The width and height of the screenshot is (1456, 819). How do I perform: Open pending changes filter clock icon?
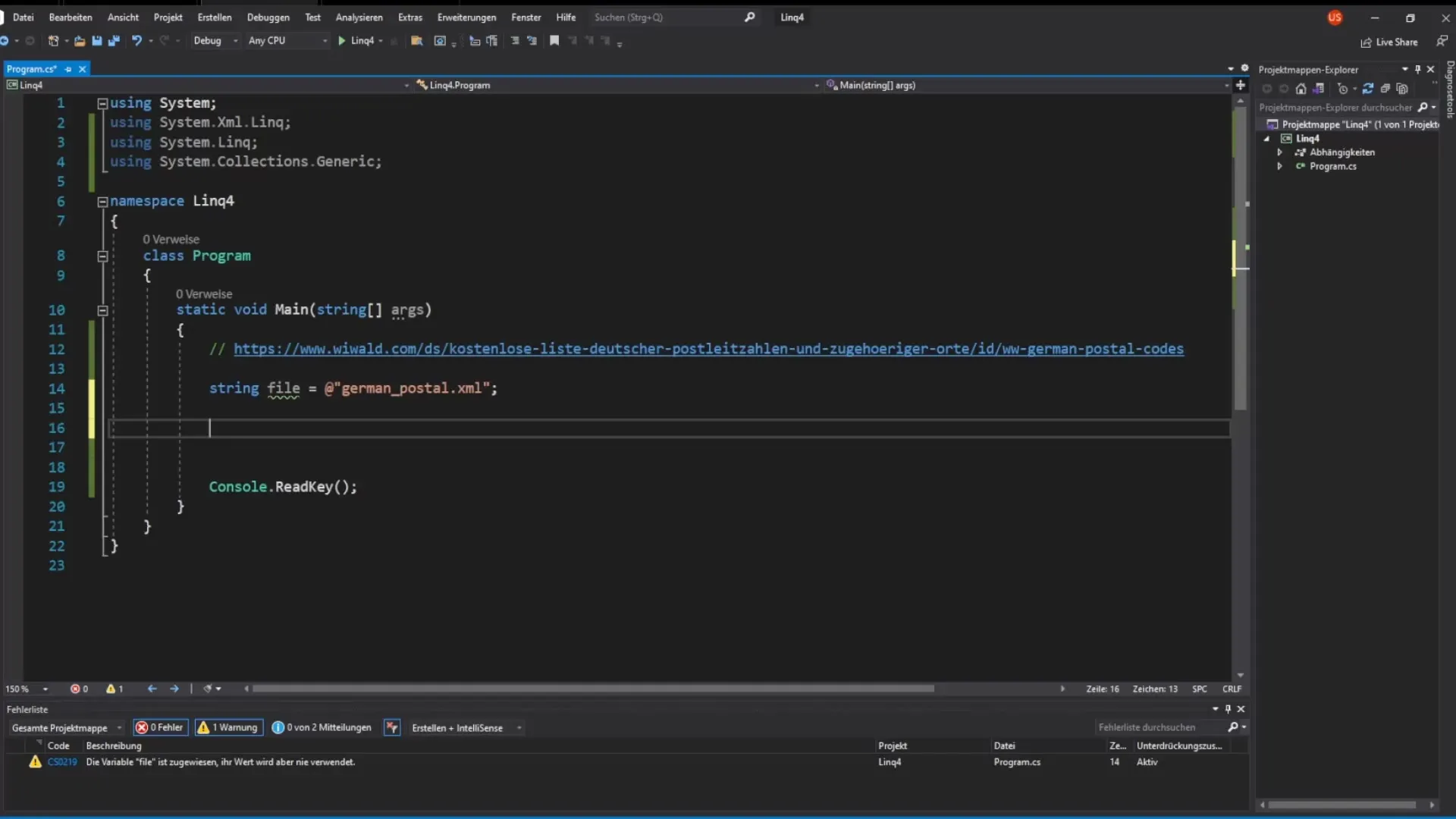coord(1343,89)
